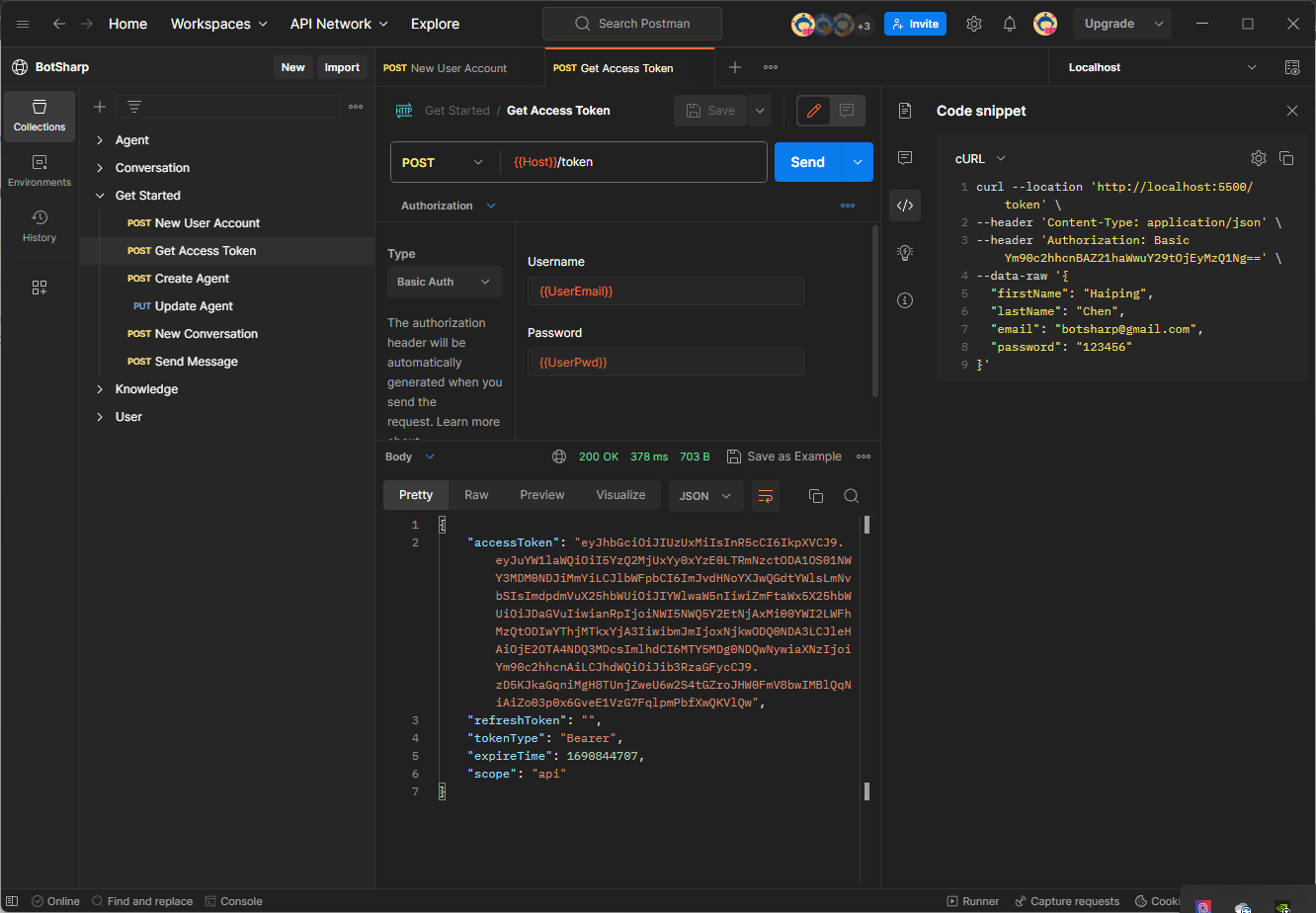Click Save as Example
This screenshot has height=913, width=1316.
[784, 456]
